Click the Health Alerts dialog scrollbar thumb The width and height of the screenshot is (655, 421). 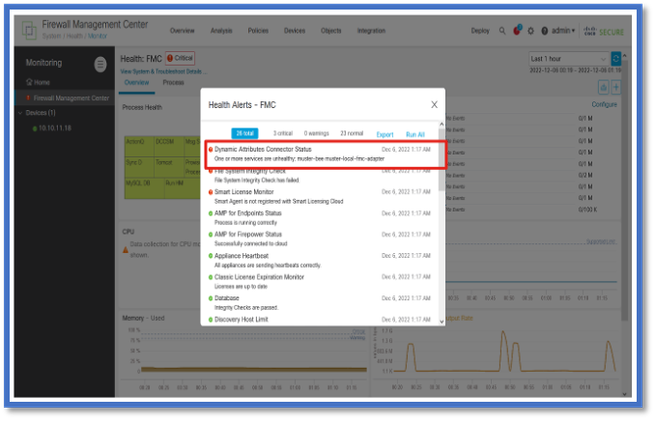(441, 159)
